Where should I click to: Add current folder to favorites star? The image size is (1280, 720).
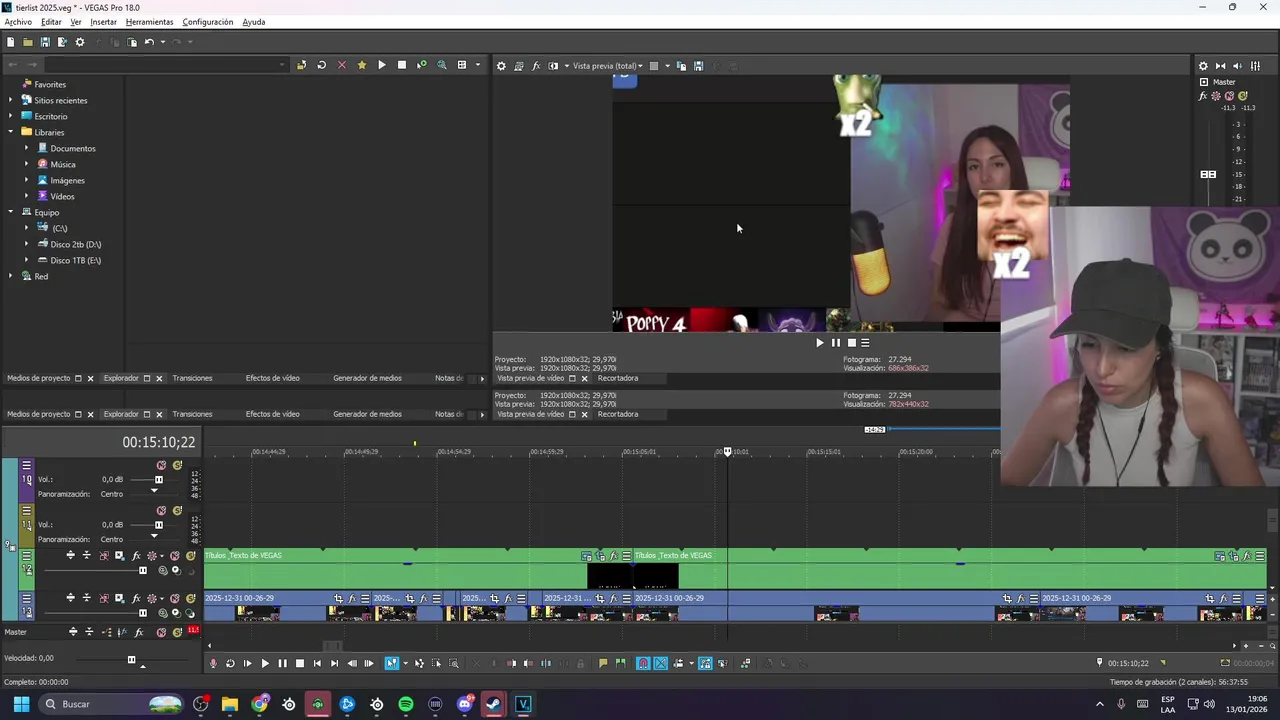pos(361,65)
